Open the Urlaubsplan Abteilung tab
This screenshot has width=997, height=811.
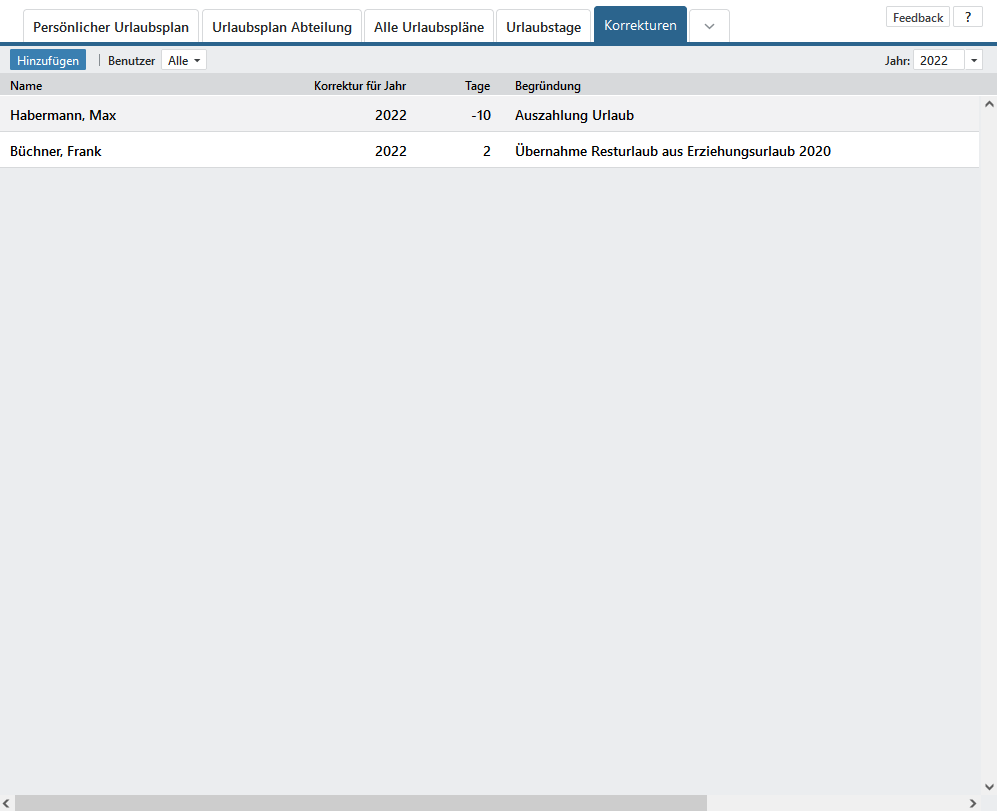pyautogui.click(x=282, y=27)
